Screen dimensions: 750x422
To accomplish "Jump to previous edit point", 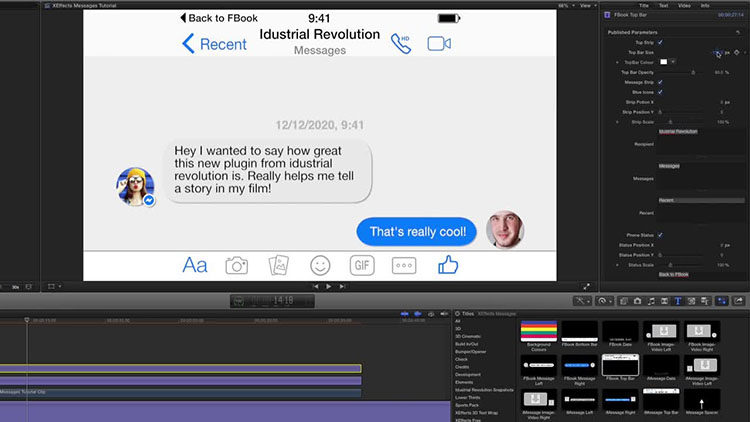I will coord(315,286).
